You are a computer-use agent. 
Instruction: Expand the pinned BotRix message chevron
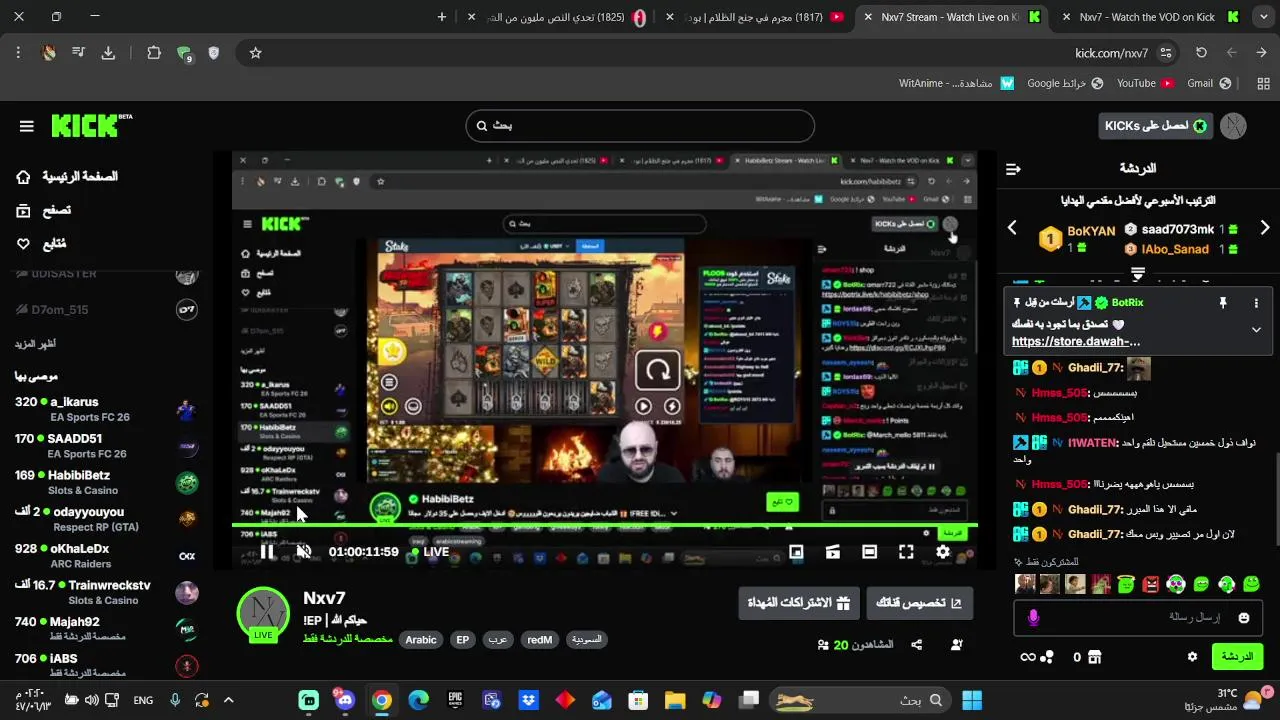1256,329
